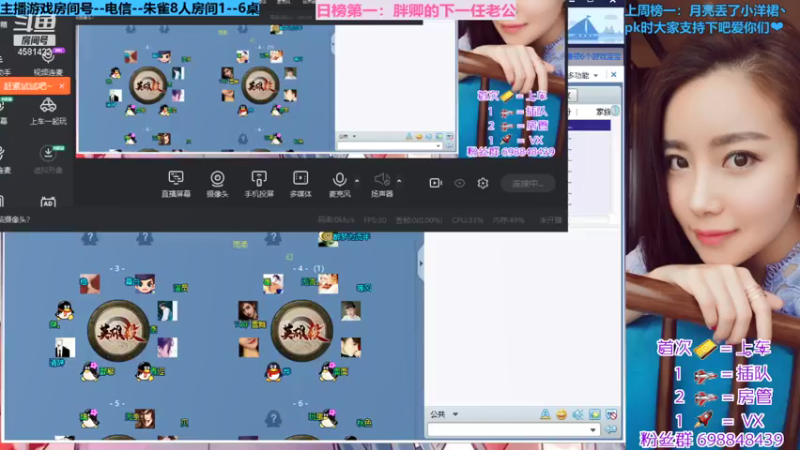
Task: Expand the microphone options arrow
Action: 357,181
